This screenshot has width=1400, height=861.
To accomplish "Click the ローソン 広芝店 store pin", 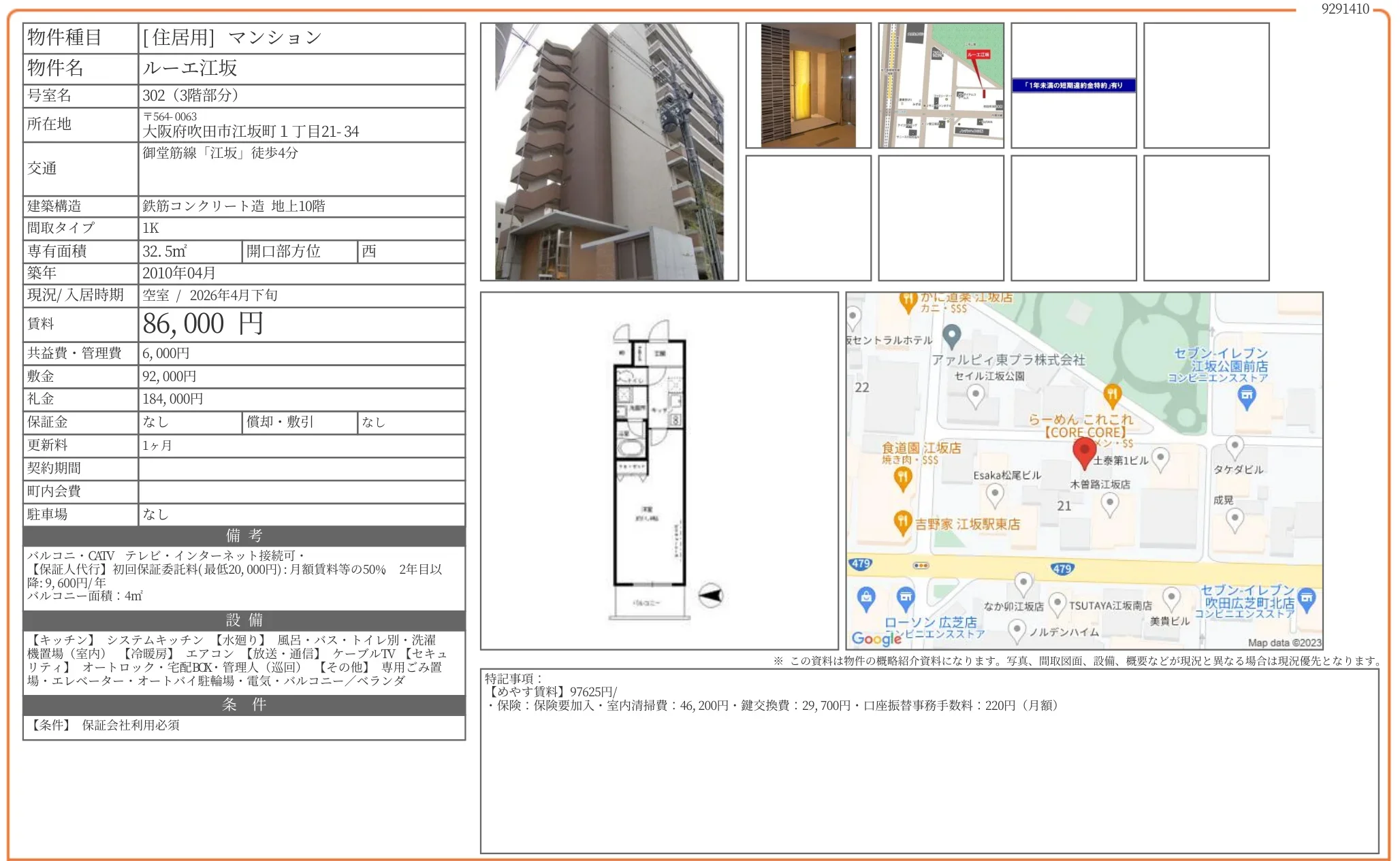I will (x=906, y=598).
